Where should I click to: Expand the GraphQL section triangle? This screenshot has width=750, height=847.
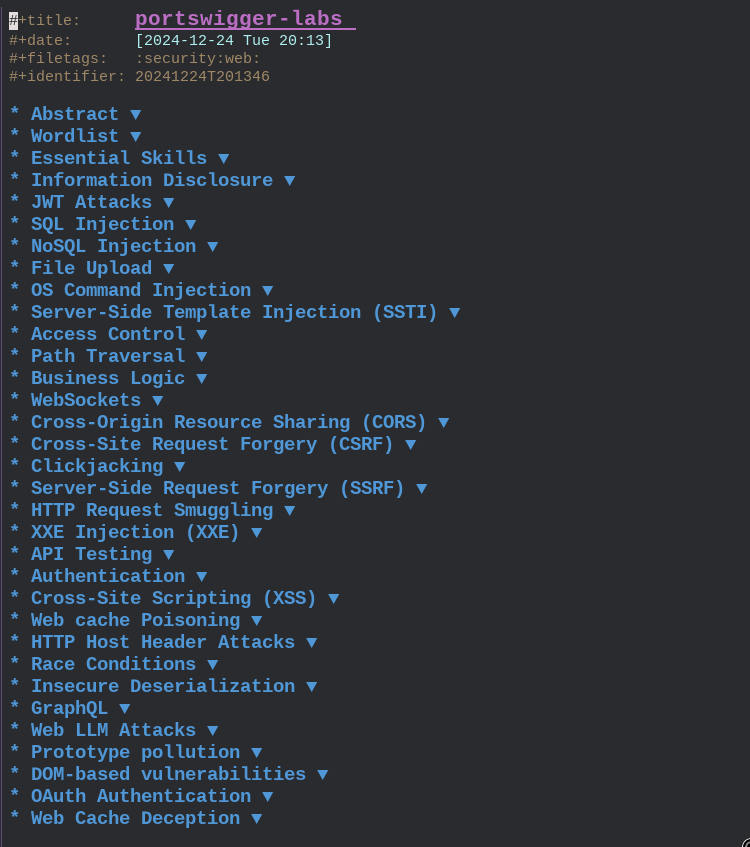125,709
